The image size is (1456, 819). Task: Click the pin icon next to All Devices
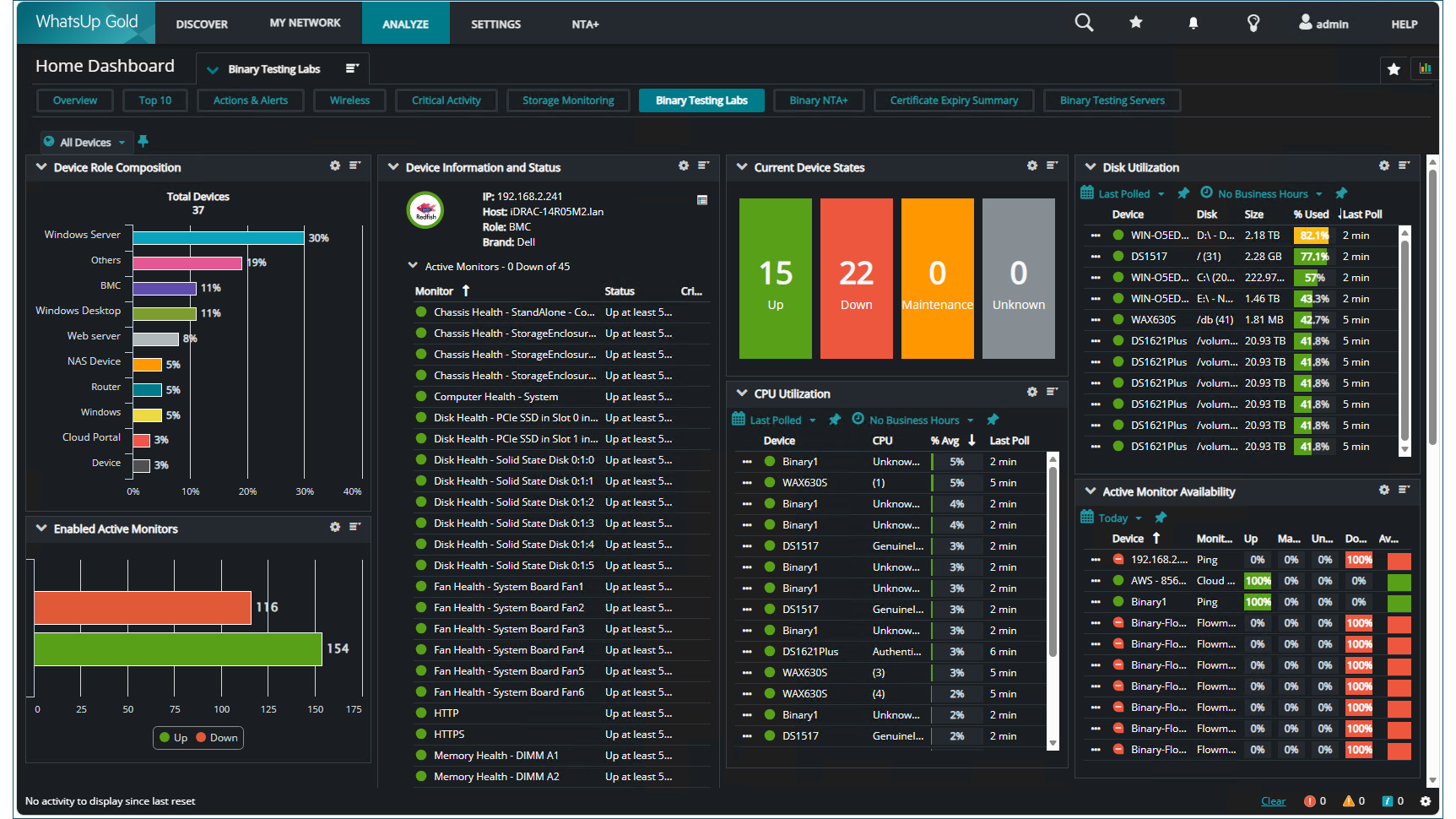click(143, 141)
